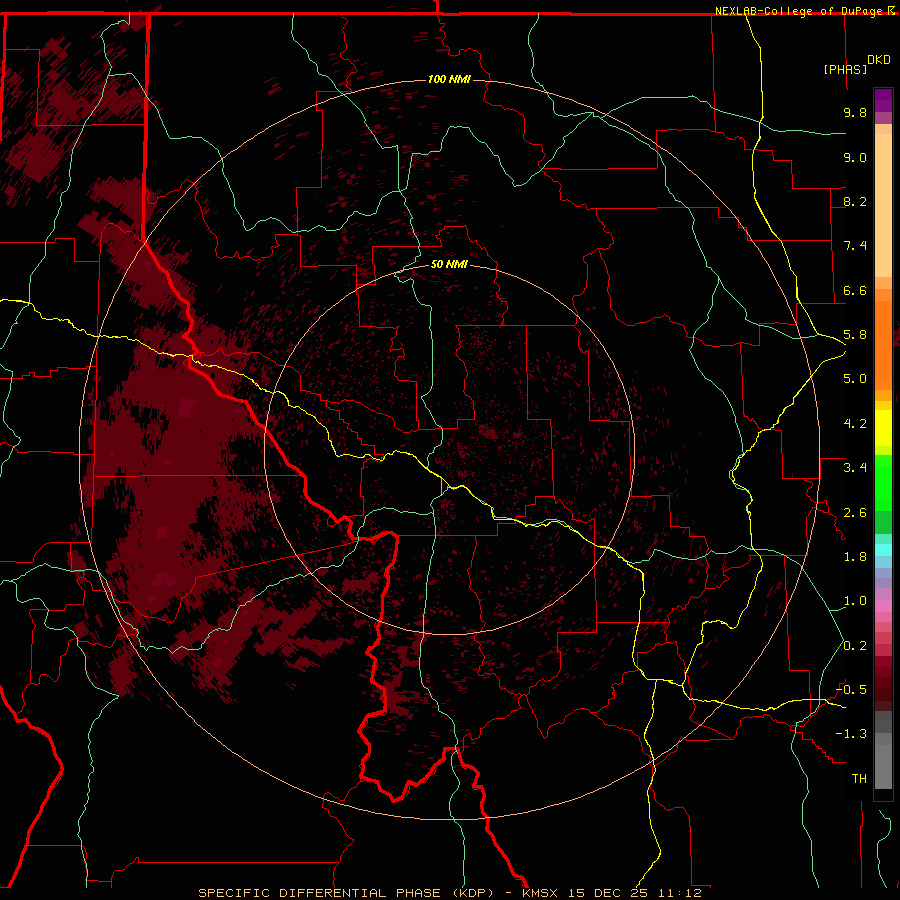Viewport: 900px width, 900px height.
Task: Click the 100 NMI range ring label
Action: [449, 79]
